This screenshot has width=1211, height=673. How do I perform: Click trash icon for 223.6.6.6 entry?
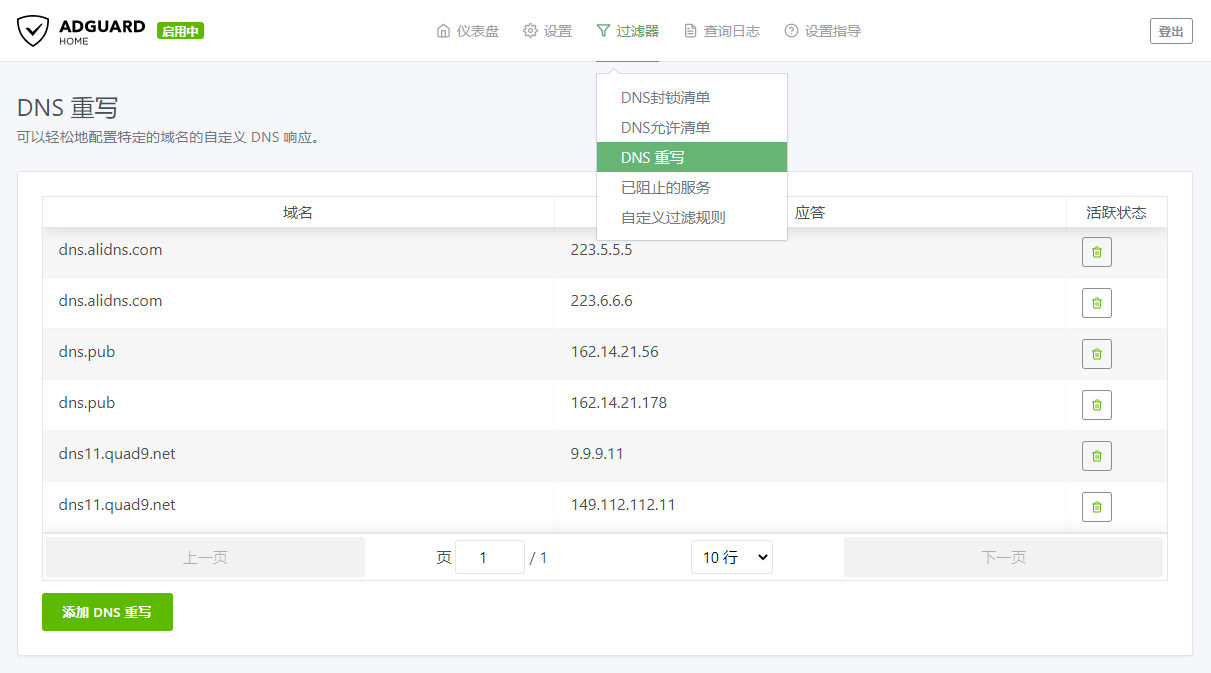(1096, 303)
